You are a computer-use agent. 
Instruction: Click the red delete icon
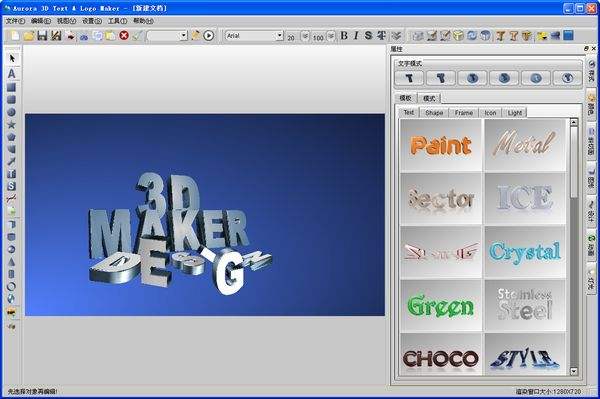coord(124,36)
